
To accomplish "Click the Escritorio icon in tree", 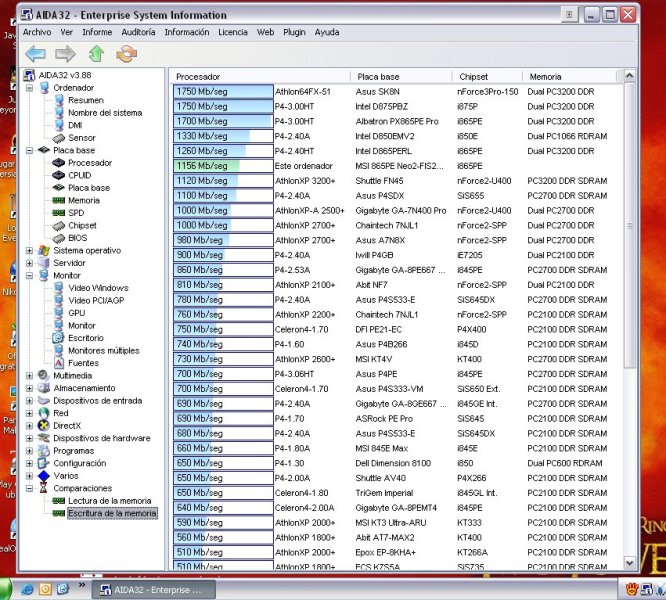I will 58,338.
